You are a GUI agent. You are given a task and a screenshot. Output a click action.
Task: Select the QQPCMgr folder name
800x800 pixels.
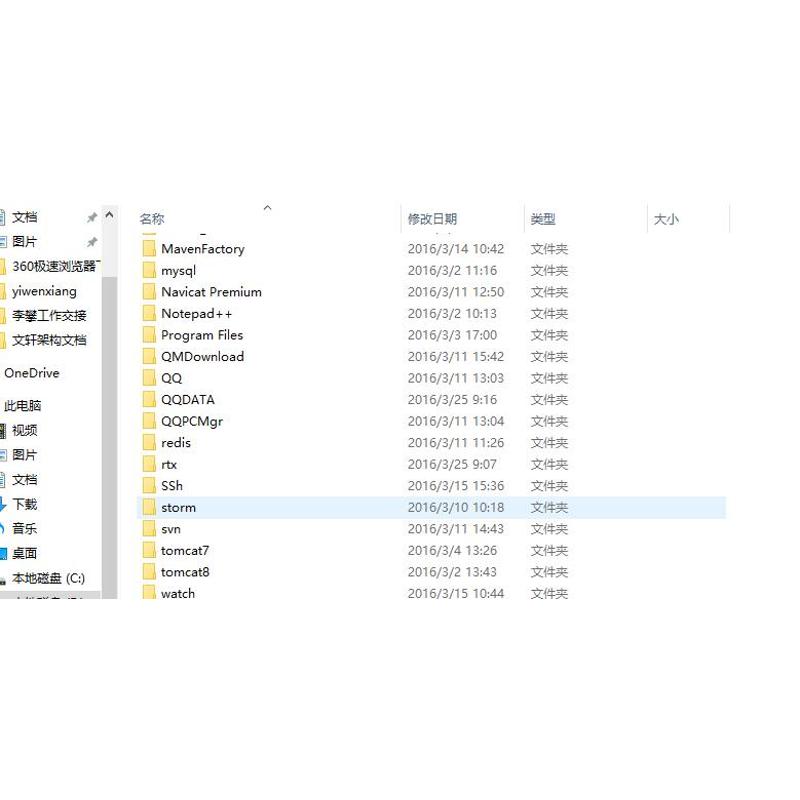click(x=192, y=421)
